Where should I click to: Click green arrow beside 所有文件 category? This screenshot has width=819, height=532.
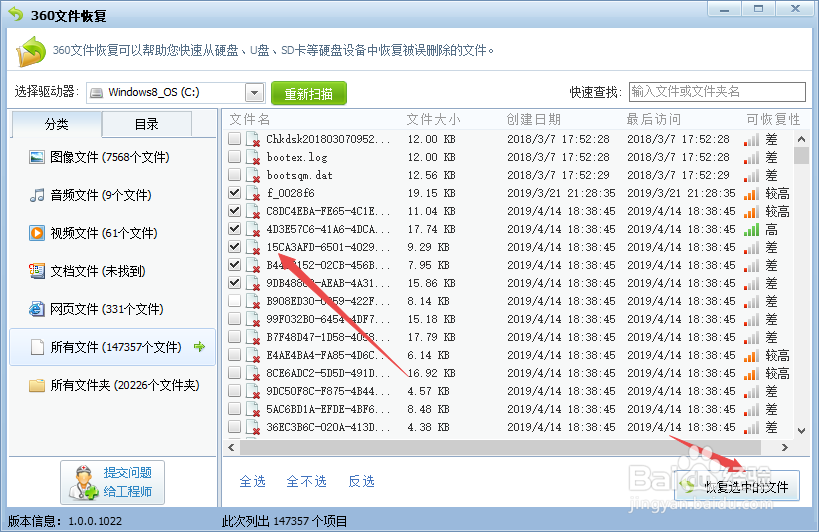[x=199, y=347]
